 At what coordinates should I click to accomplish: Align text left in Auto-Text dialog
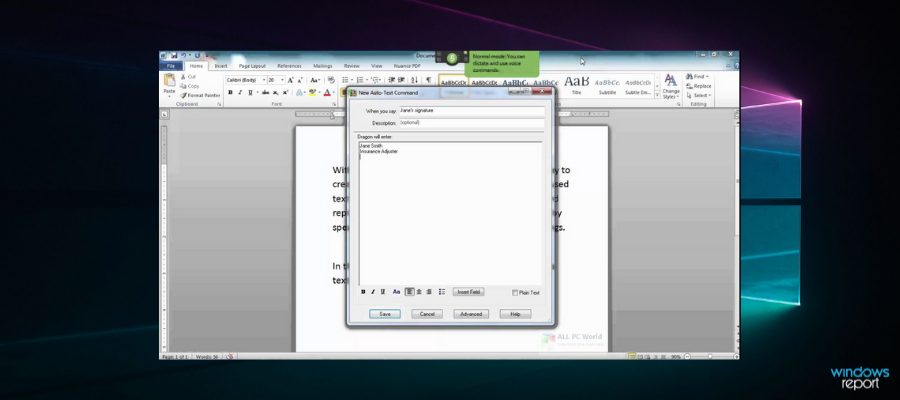click(410, 292)
